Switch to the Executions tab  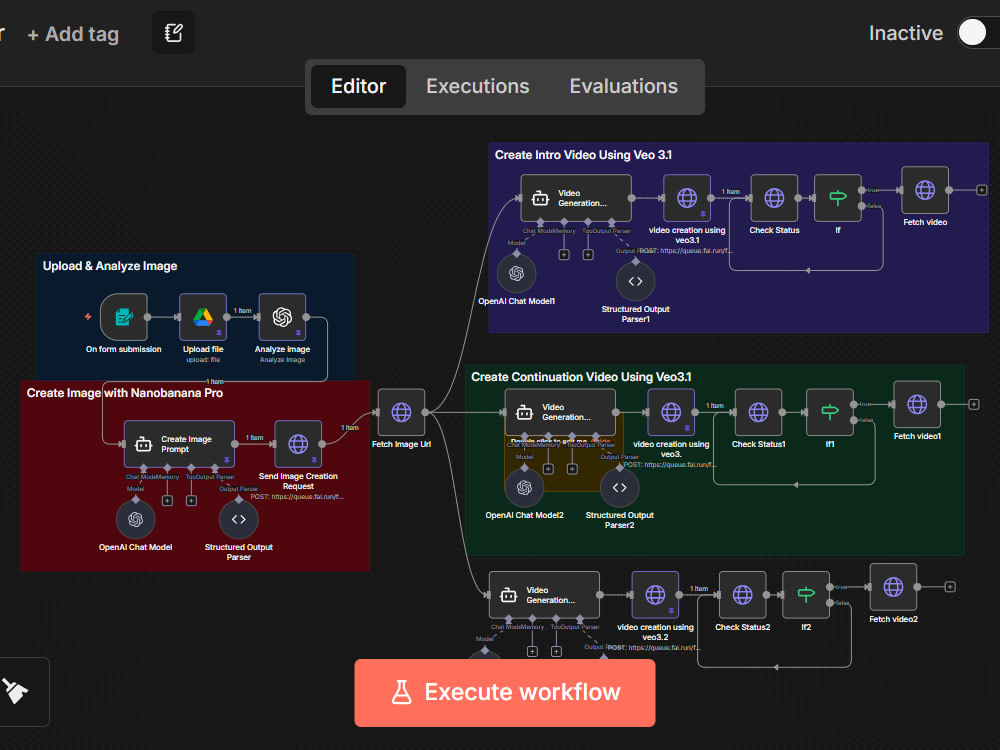[x=478, y=86]
